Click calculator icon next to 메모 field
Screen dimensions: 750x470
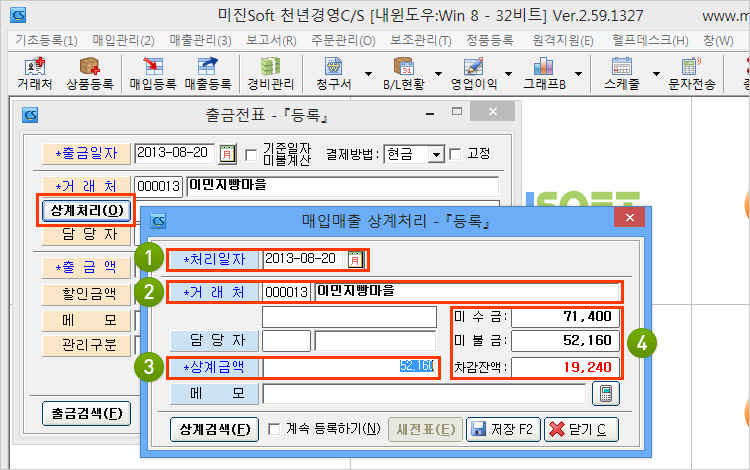click(x=606, y=393)
